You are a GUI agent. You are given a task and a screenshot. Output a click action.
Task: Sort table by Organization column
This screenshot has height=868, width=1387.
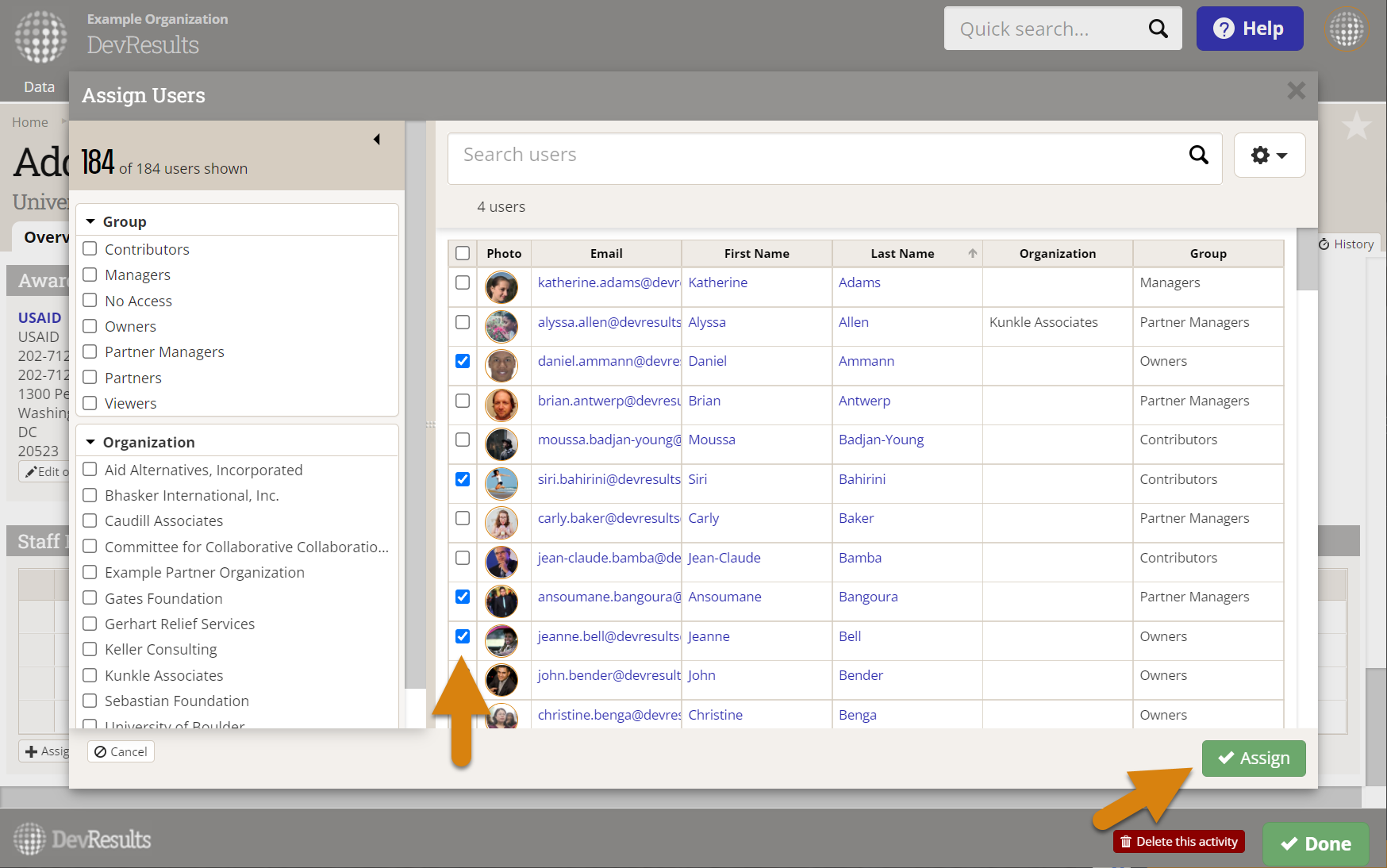[x=1058, y=254]
